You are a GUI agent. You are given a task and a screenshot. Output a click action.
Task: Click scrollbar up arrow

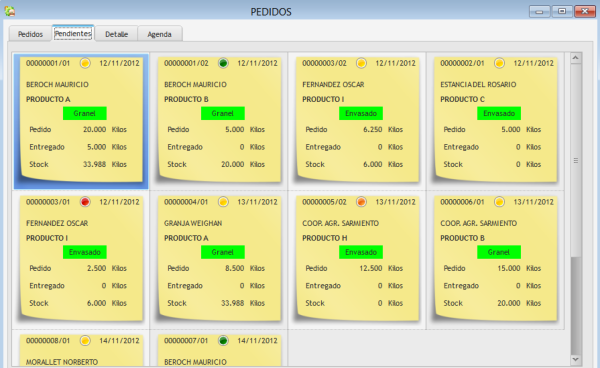click(x=576, y=58)
